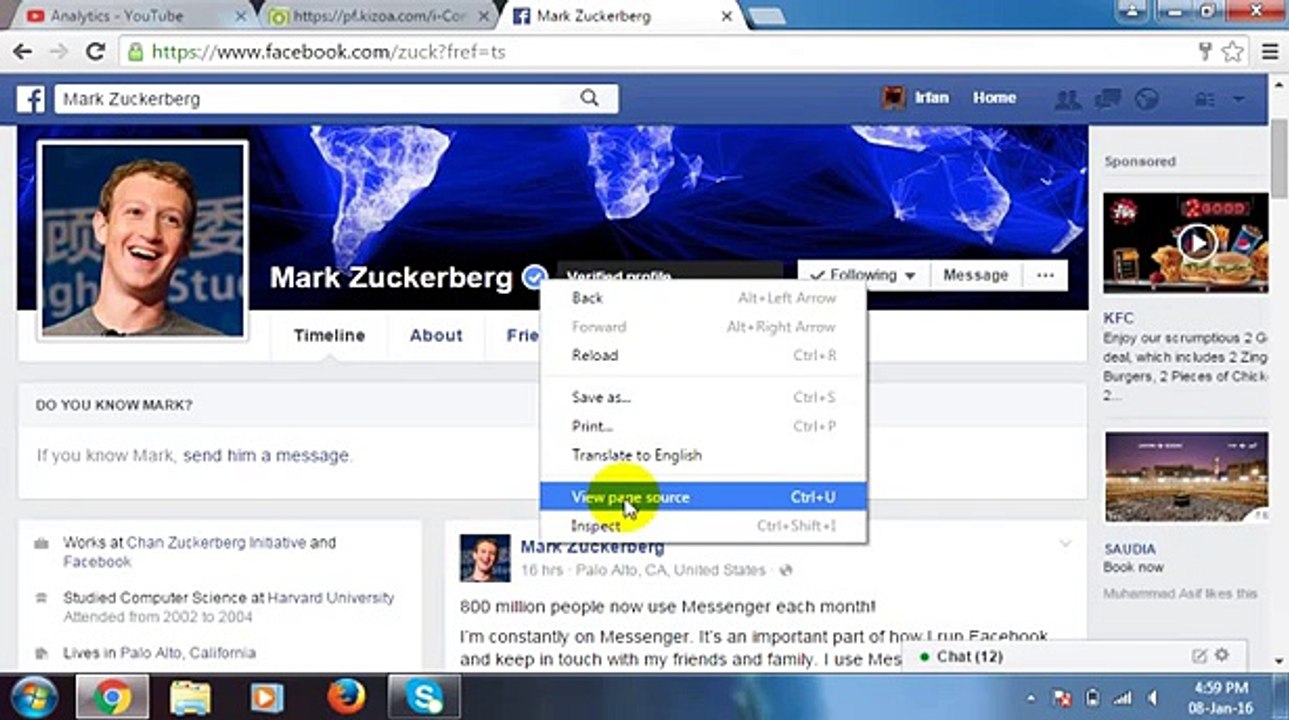Open the KFC sponsored link title
This screenshot has height=720, width=1289.
pos(1118,318)
